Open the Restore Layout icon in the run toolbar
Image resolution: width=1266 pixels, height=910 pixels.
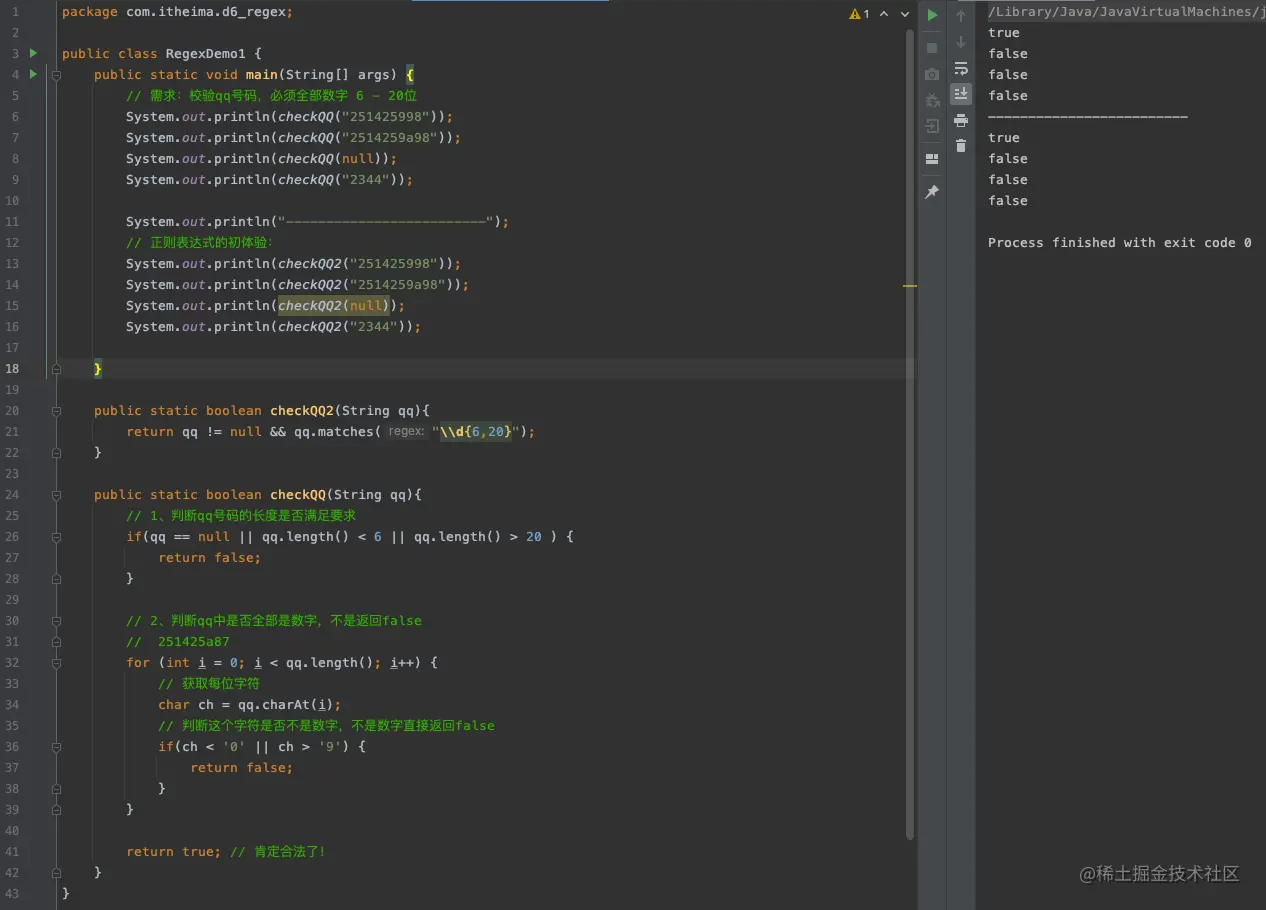click(x=932, y=159)
